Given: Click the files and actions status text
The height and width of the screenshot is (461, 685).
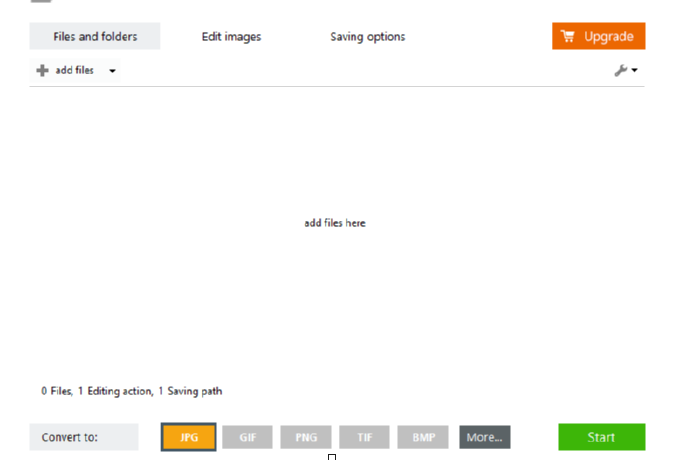Looking at the screenshot, I should pos(132,391).
